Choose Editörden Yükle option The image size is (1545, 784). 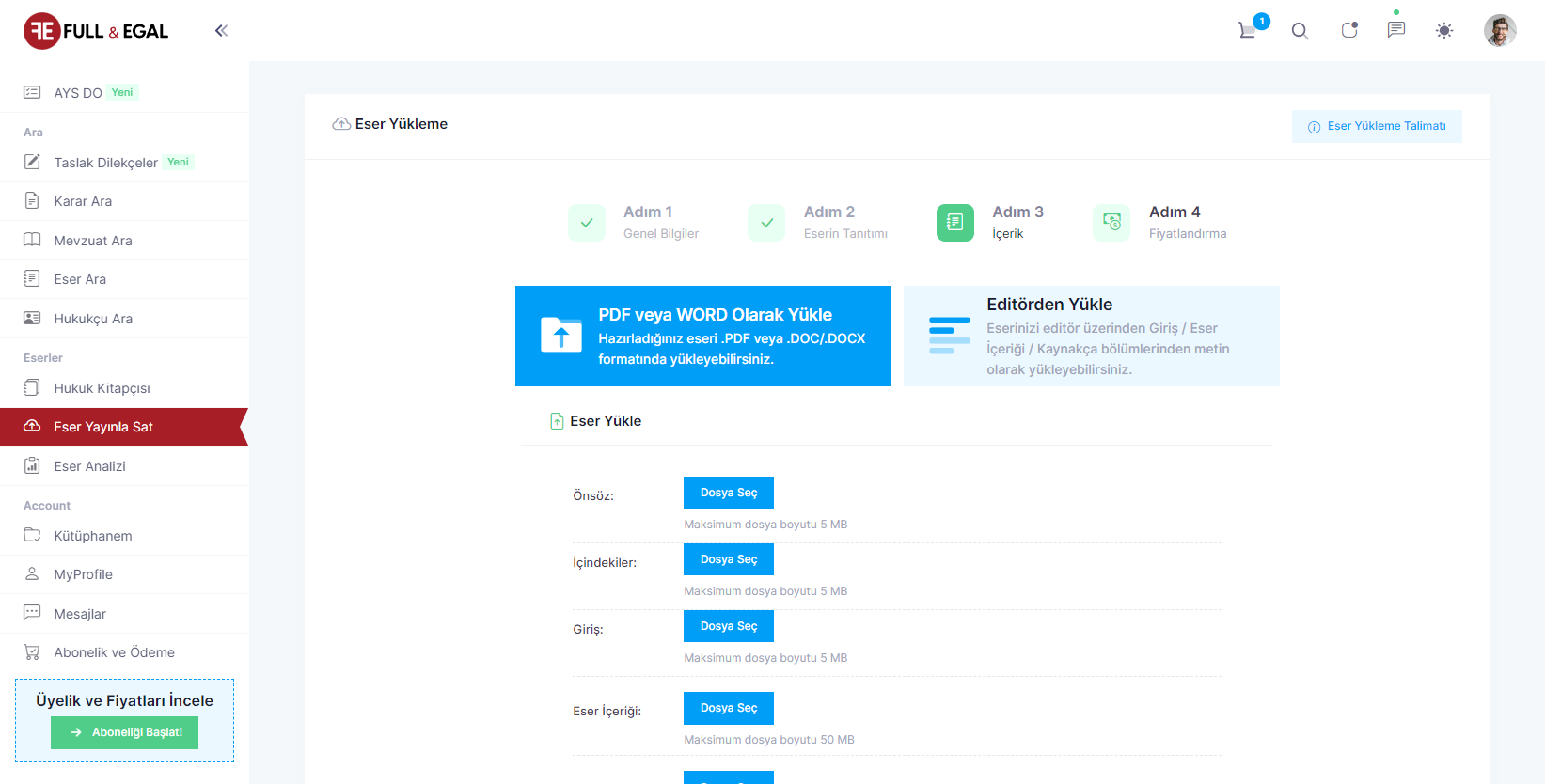(1091, 337)
